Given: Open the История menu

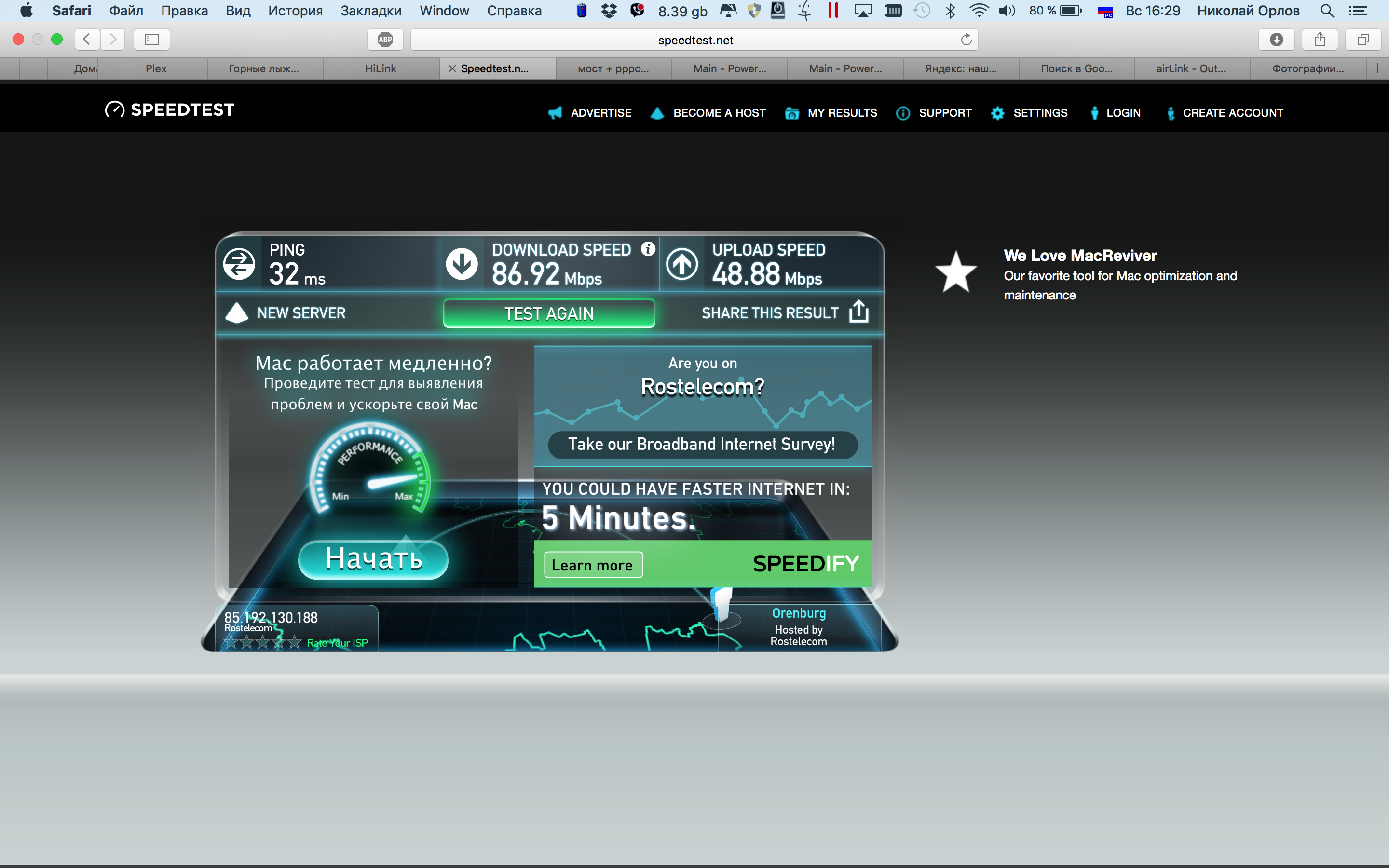Looking at the screenshot, I should pyautogui.click(x=295, y=10).
